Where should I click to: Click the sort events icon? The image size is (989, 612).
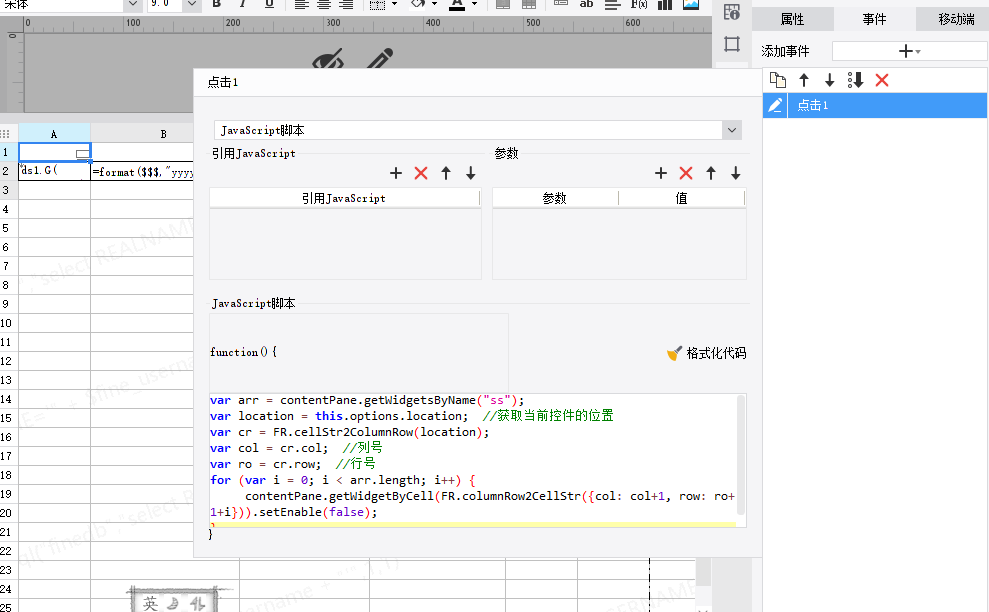point(855,80)
